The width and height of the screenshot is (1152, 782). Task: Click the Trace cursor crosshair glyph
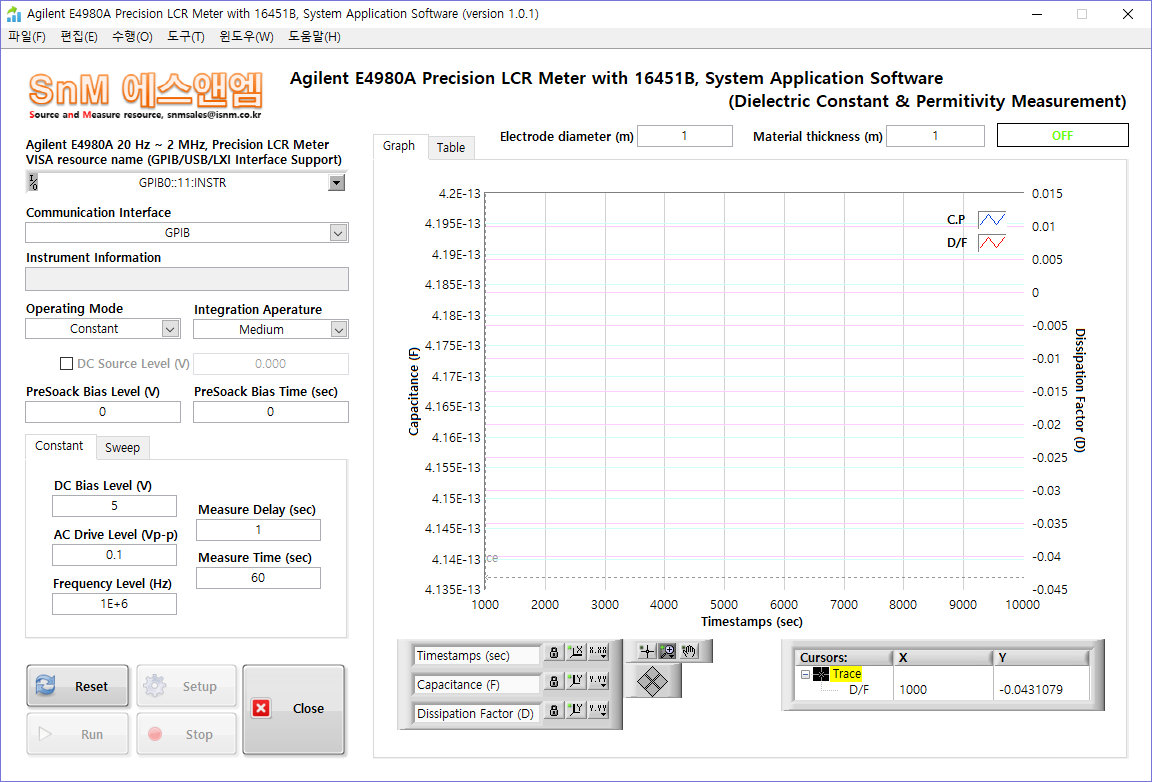click(x=821, y=674)
